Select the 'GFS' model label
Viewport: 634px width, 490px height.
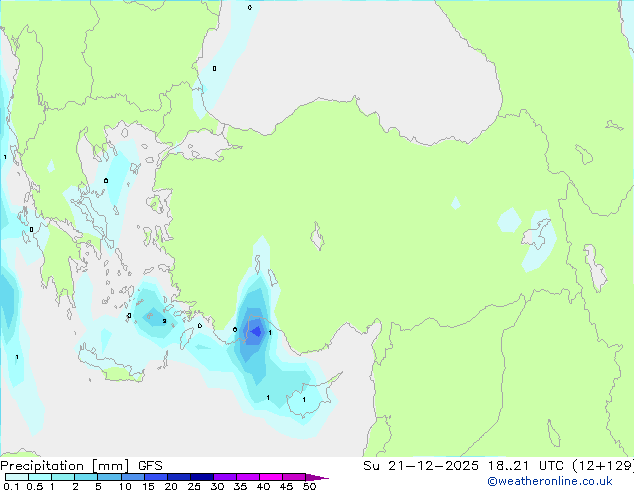pyautogui.click(x=150, y=466)
